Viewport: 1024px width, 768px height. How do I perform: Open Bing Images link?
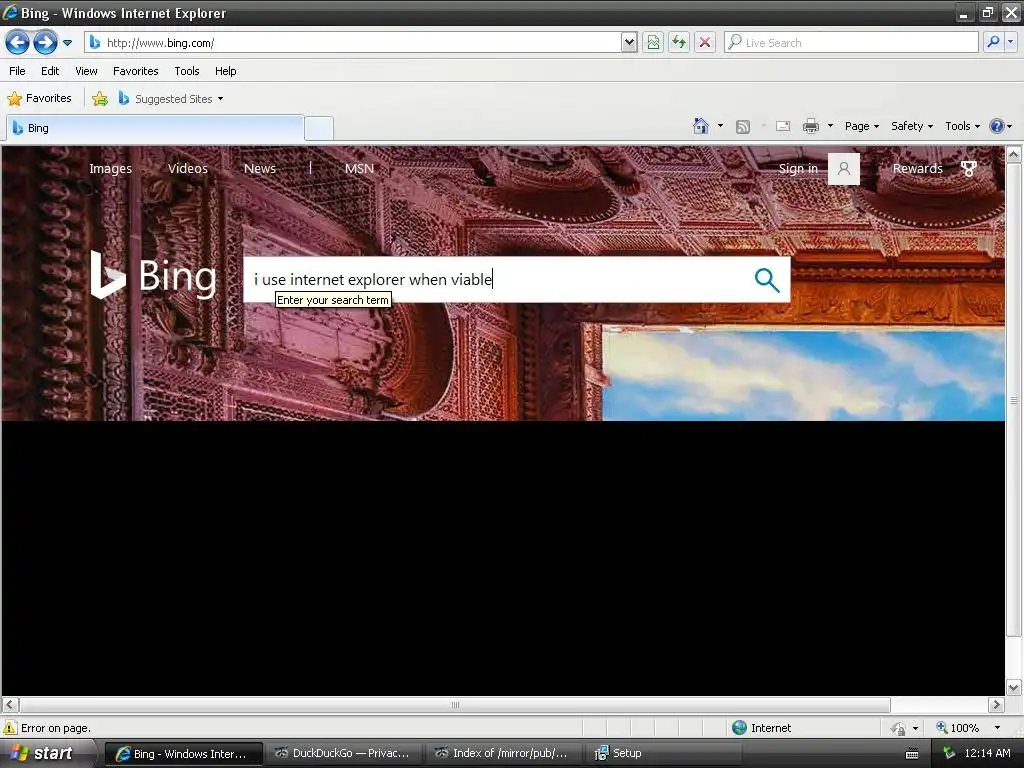(x=110, y=168)
